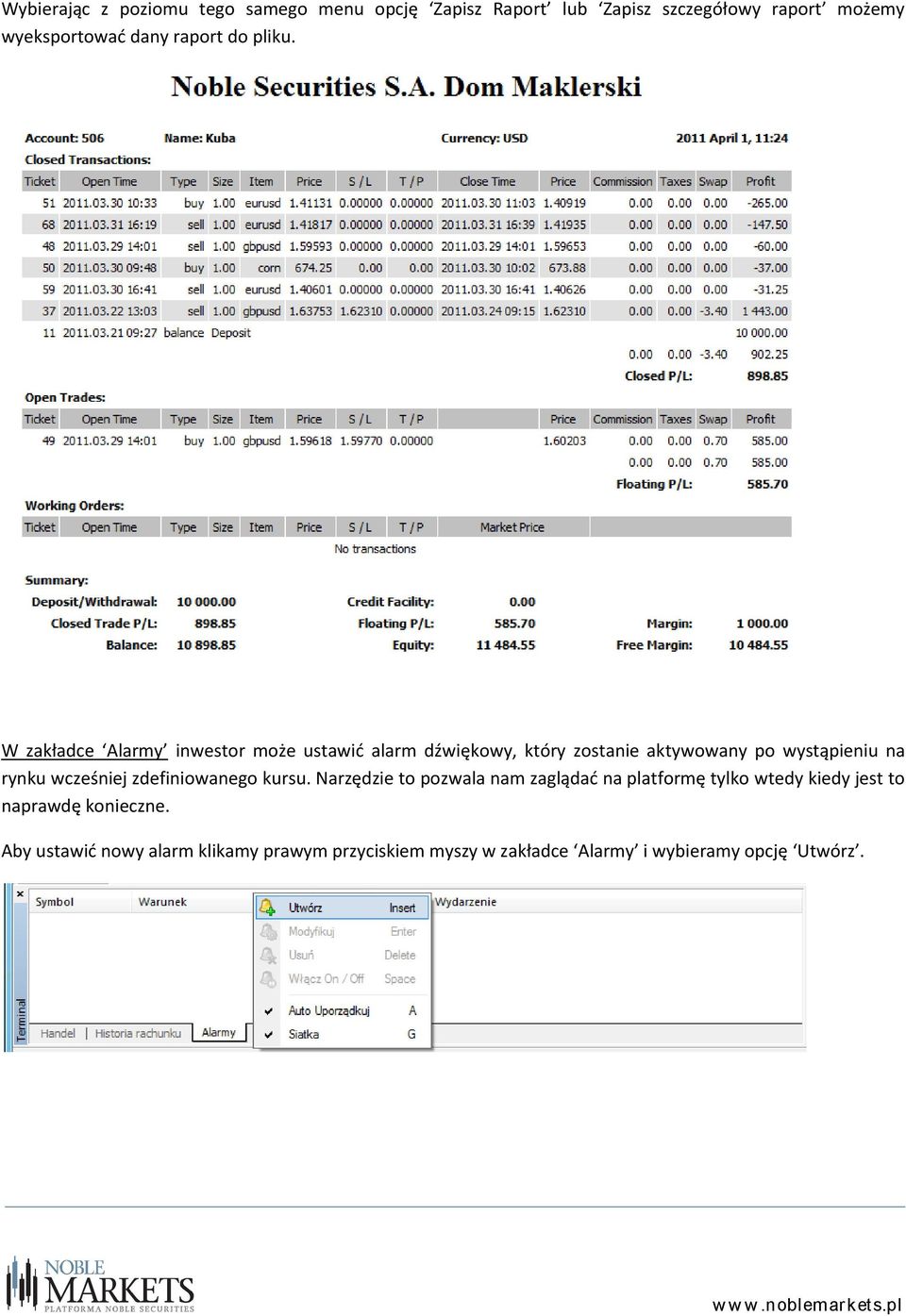Viewport: 906px width, 1316px height.
Task: Click the Warunek column header
Action: click(x=162, y=902)
